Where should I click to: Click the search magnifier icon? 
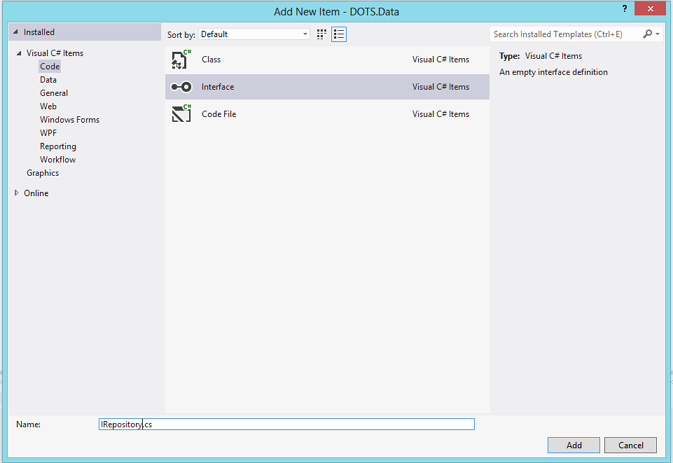tap(647, 34)
